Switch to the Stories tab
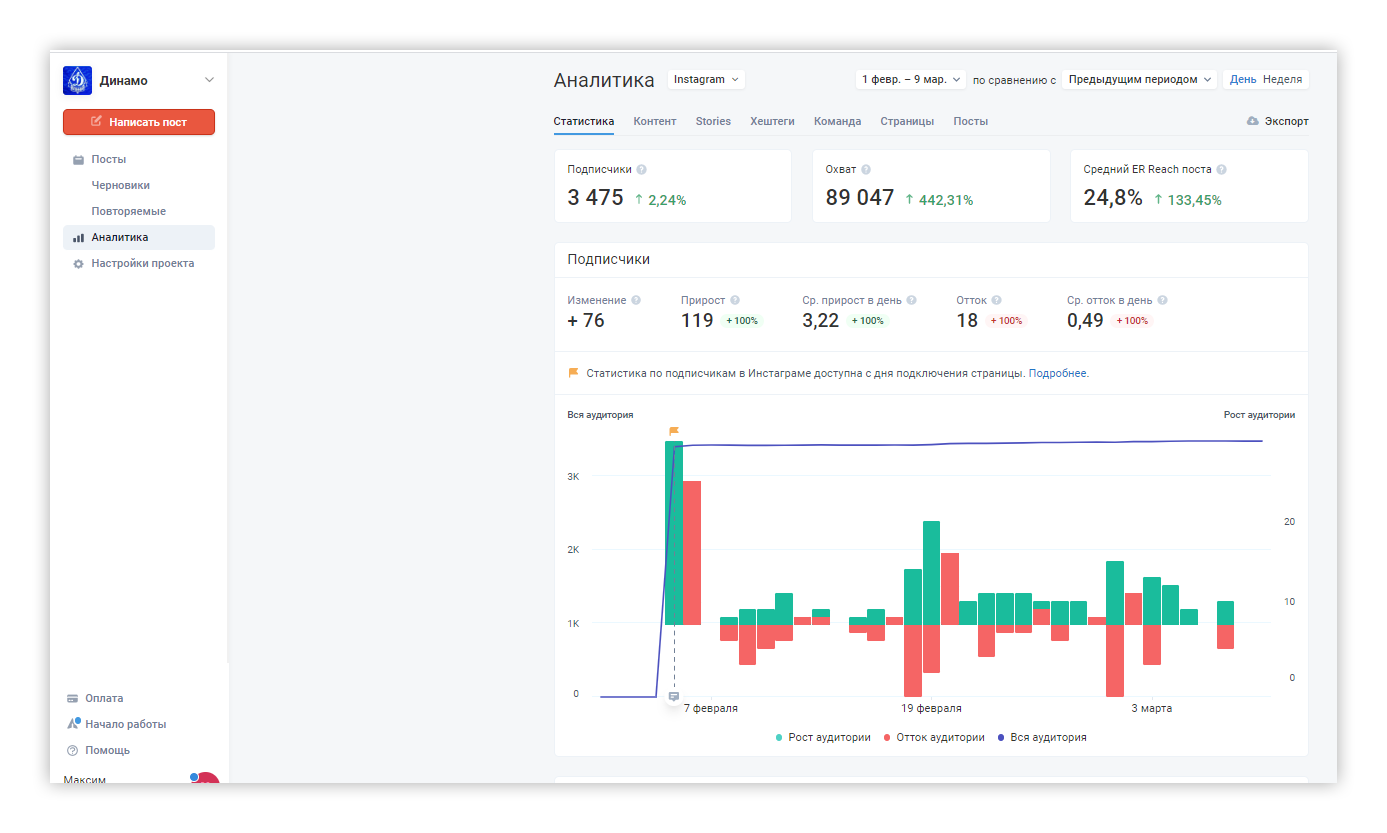Viewport: 1387px width, 833px height. coord(713,121)
